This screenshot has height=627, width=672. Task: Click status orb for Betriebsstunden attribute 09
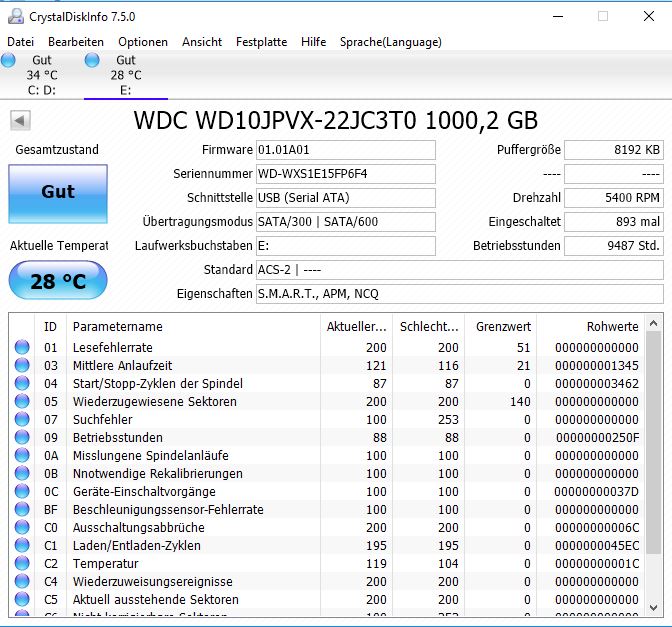[x=22, y=437]
